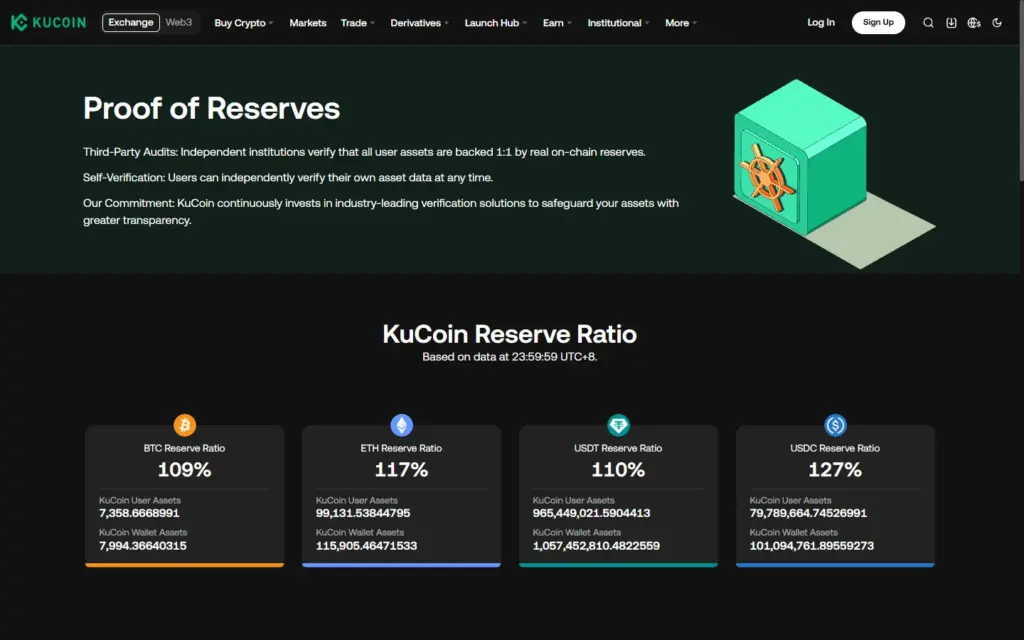1024x640 pixels.
Task: Select the 'Proof of Reserves' heading
Action: click(212, 108)
